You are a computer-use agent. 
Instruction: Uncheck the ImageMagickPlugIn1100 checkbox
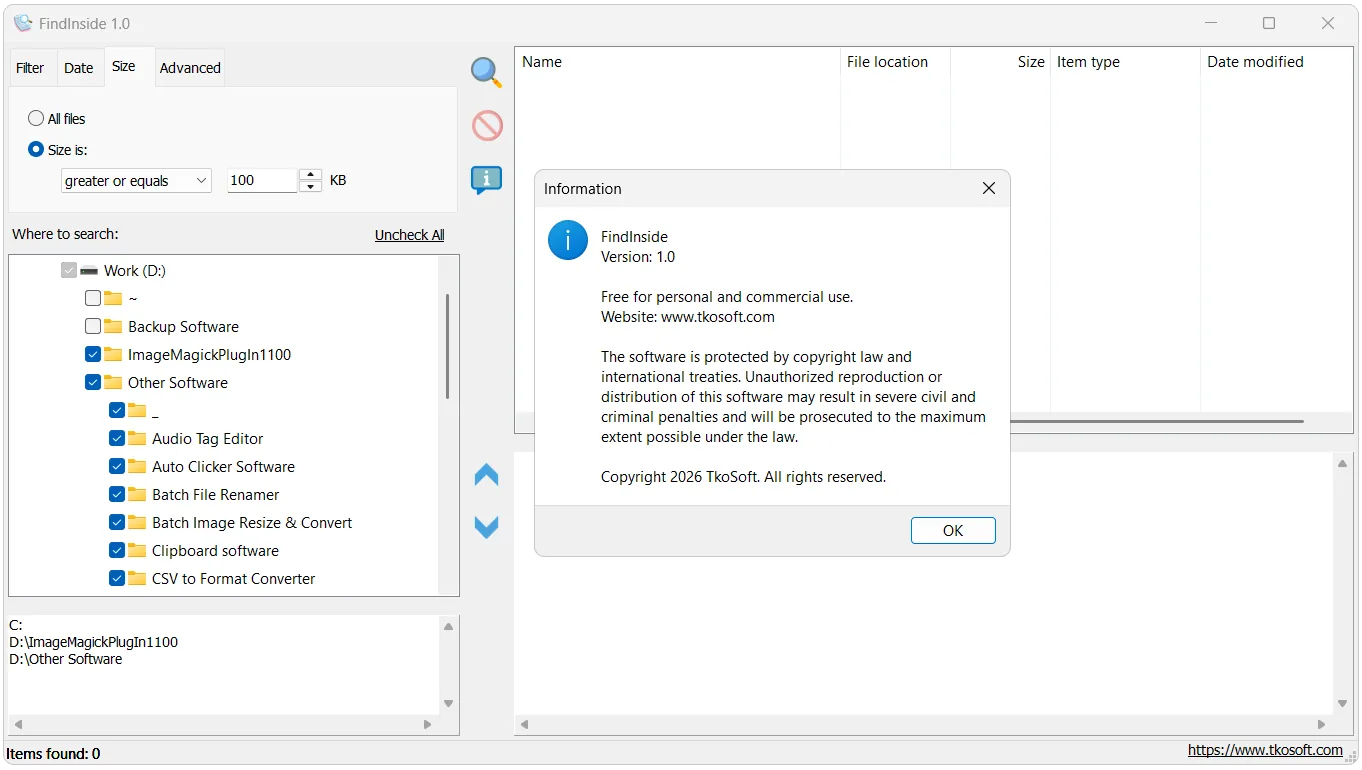pos(93,354)
